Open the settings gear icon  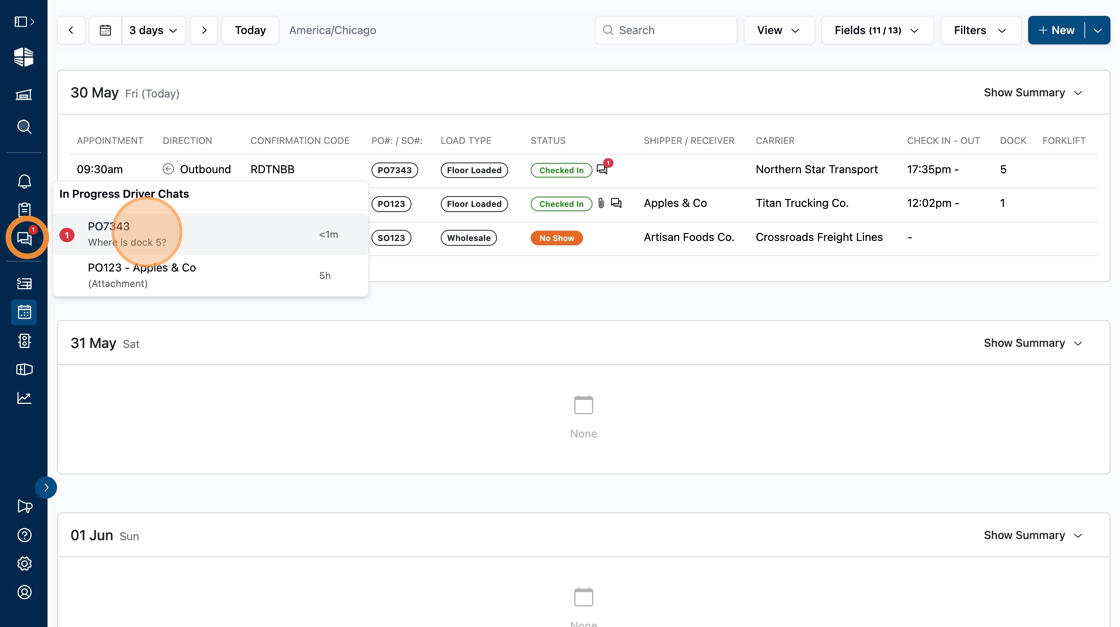24,563
